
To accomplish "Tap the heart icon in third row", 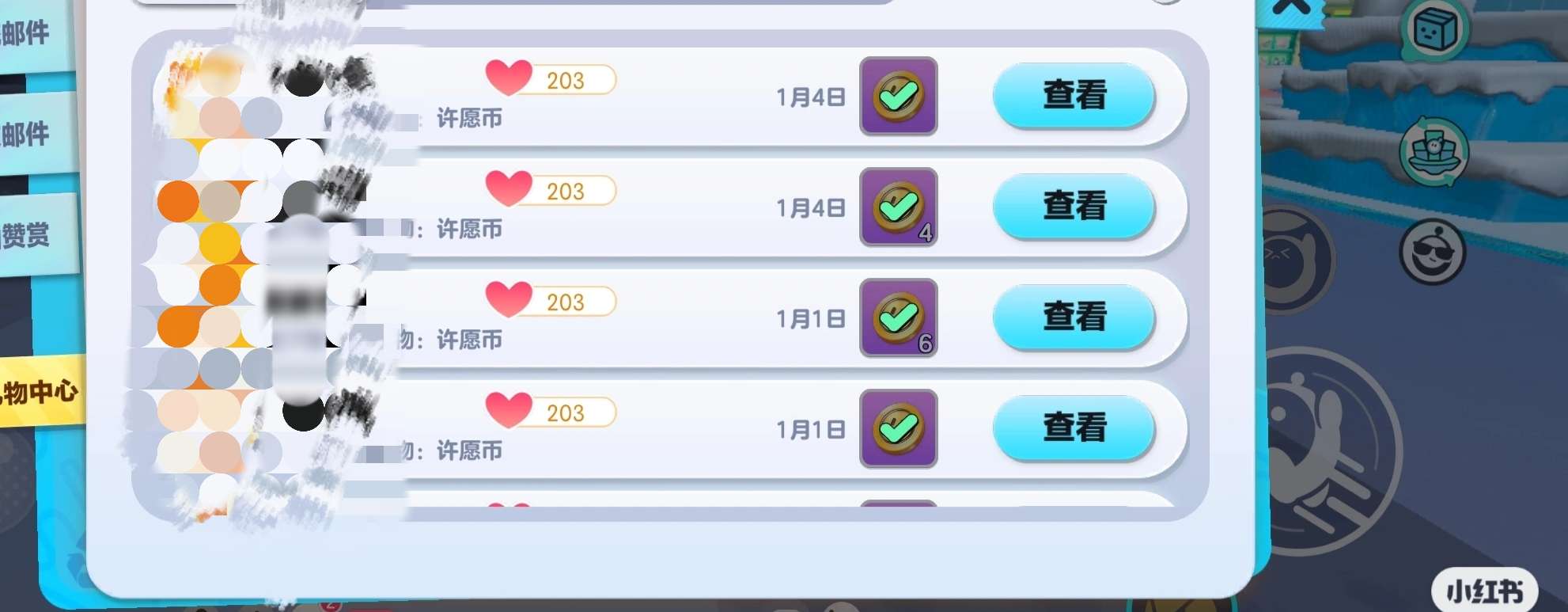I will [509, 299].
